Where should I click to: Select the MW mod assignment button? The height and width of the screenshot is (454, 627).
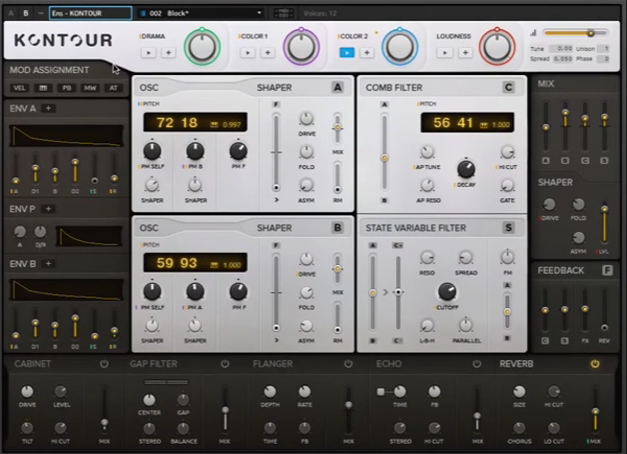point(90,88)
